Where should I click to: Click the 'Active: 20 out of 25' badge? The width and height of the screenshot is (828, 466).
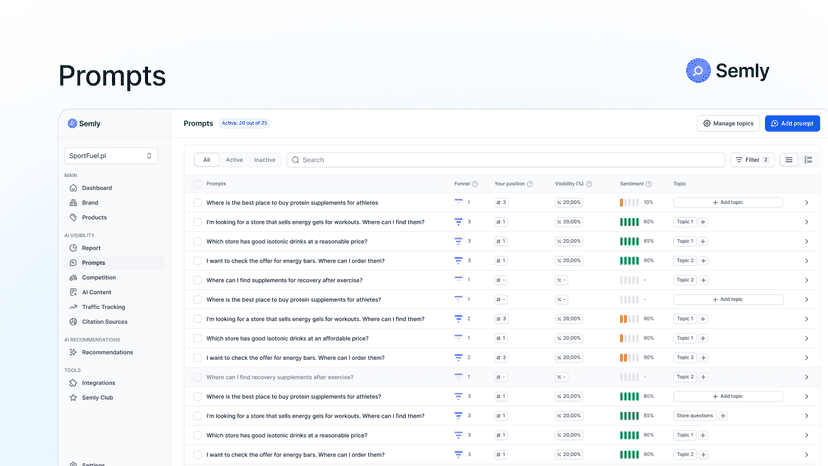(244, 123)
